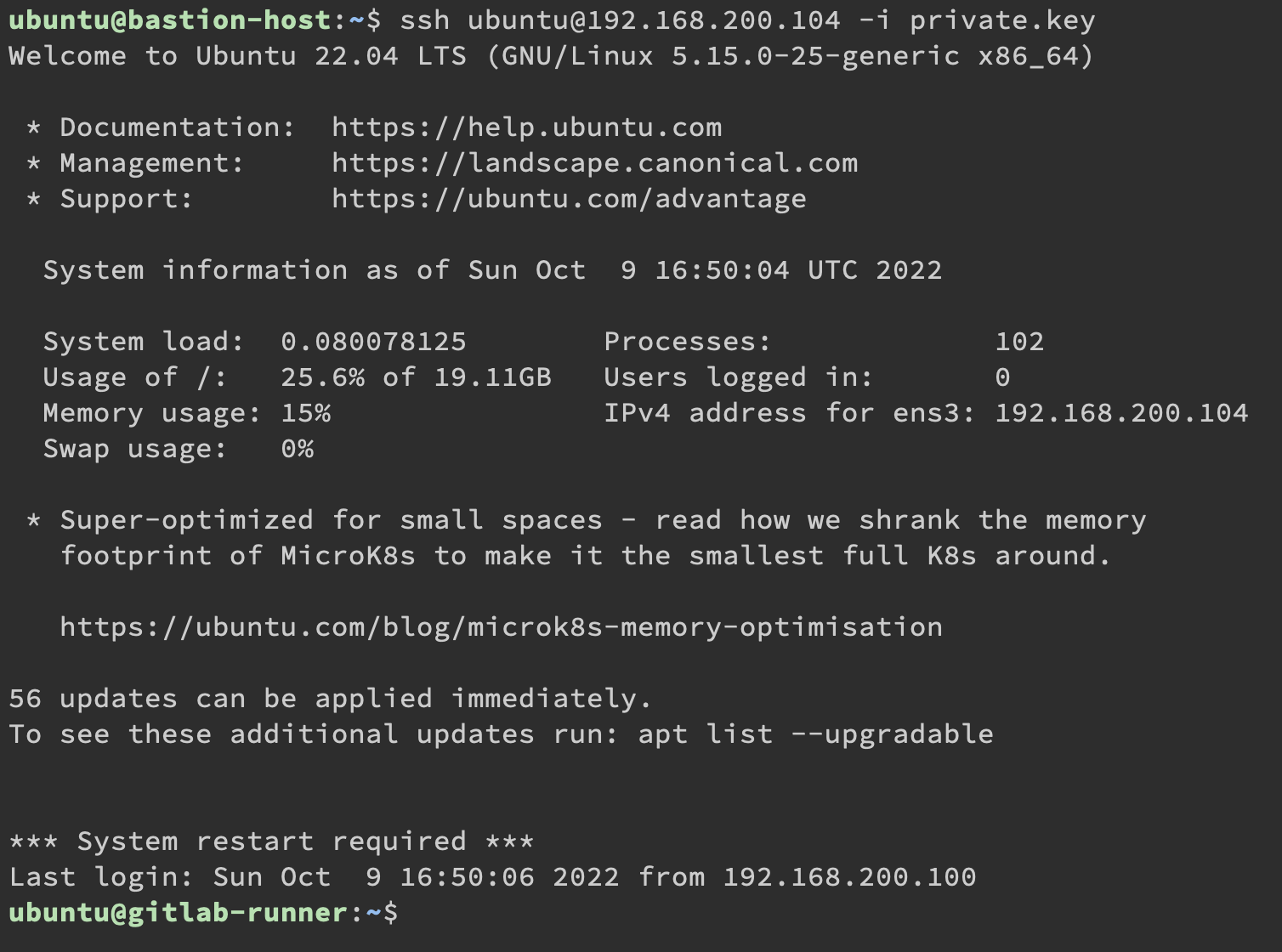The height and width of the screenshot is (952, 1282).
Task: Open the help.ubuntu.com documentation link
Action: pos(526,127)
